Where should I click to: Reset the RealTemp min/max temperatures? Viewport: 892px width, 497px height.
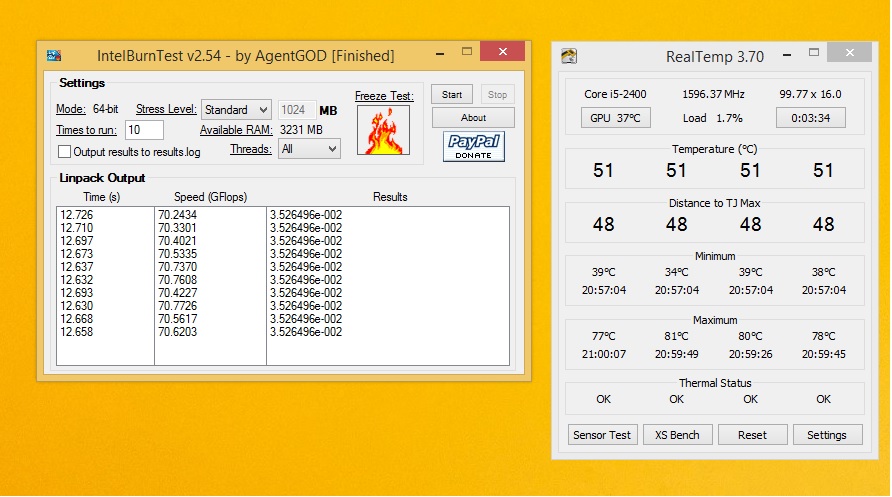click(x=752, y=435)
